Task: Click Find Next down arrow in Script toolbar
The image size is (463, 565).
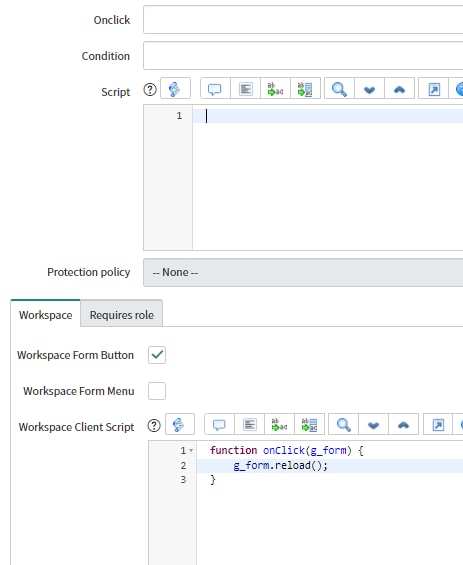Action: pyautogui.click(x=369, y=88)
